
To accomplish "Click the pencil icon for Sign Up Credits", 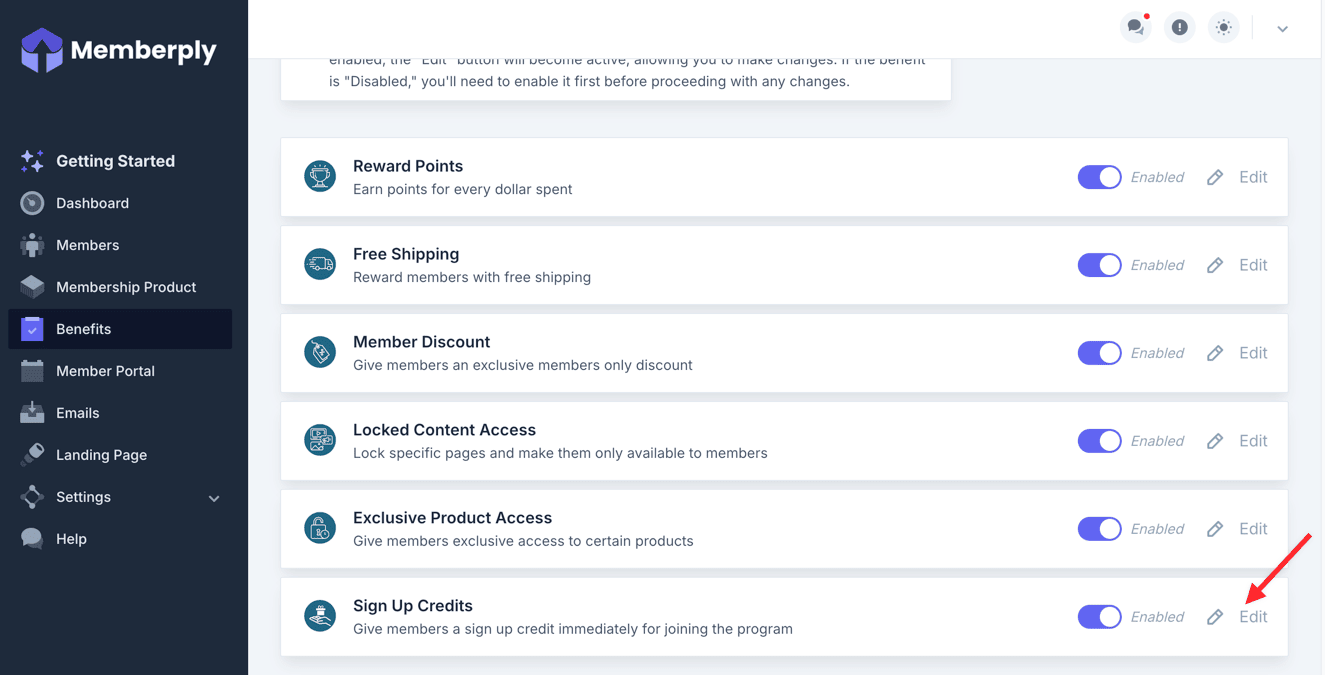I will click(x=1215, y=617).
